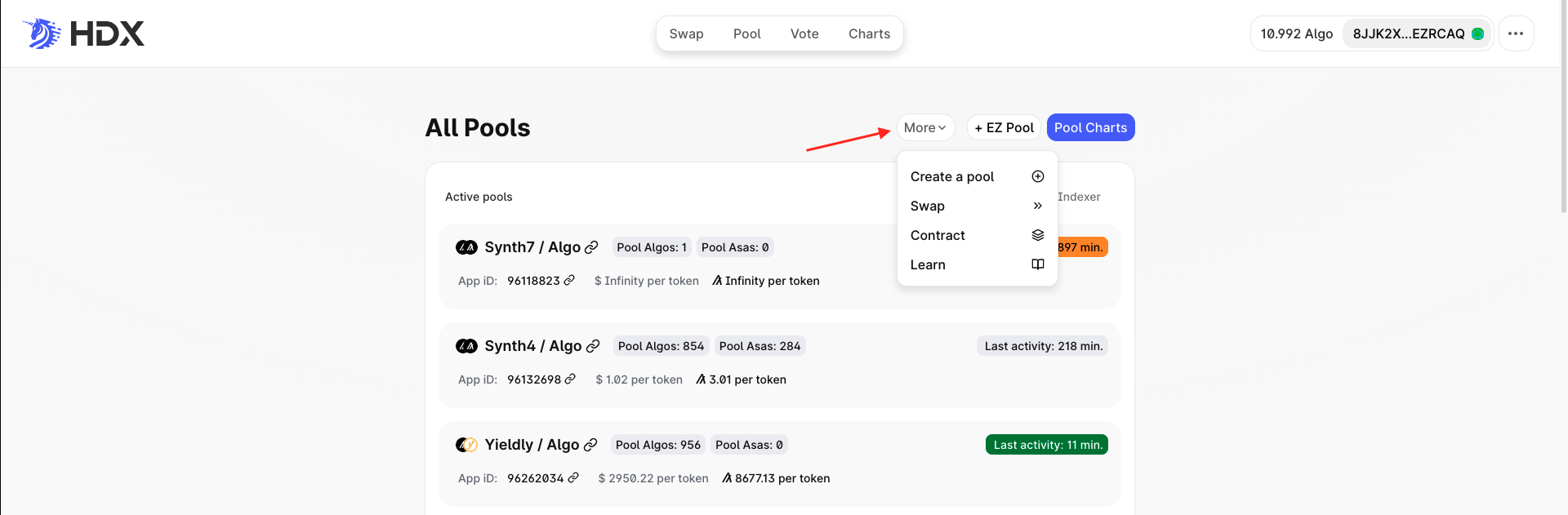
Task: Switch to the Vote tab
Action: 804,33
